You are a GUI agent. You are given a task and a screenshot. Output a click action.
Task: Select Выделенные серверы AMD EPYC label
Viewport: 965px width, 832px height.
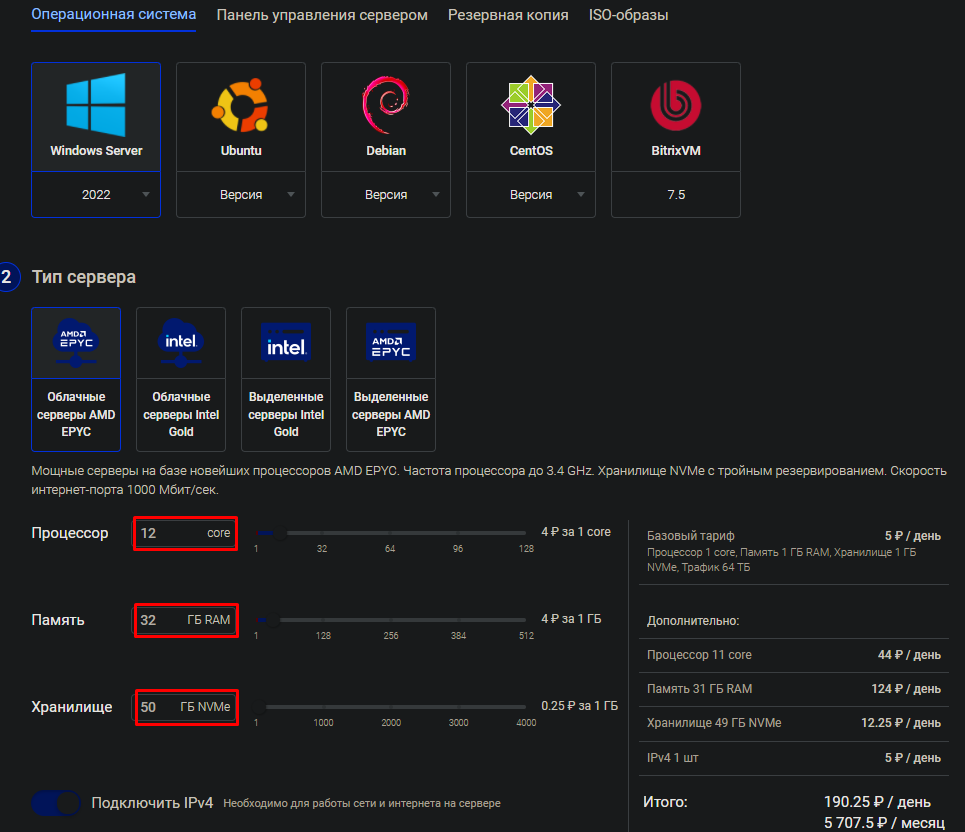(391, 414)
